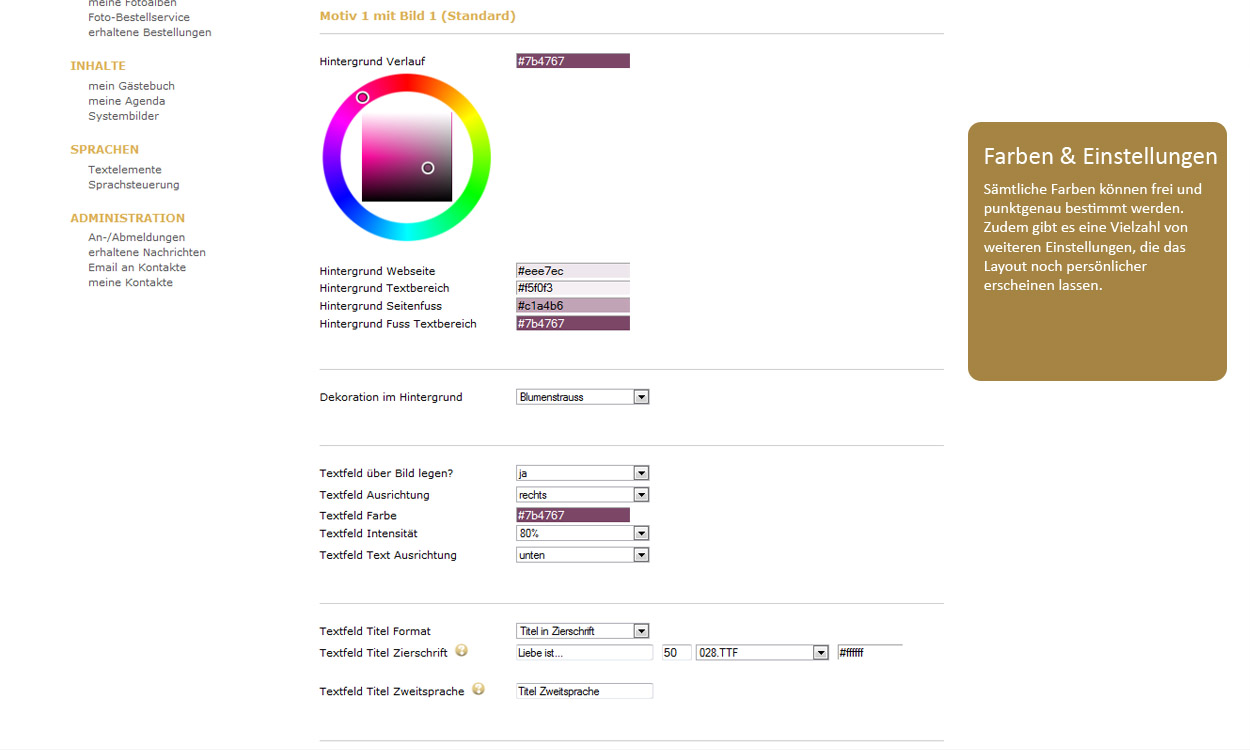The height and width of the screenshot is (750, 1250).
Task: Open the Textfeld Ausrichtung dropdown
Action: [582, 495]
